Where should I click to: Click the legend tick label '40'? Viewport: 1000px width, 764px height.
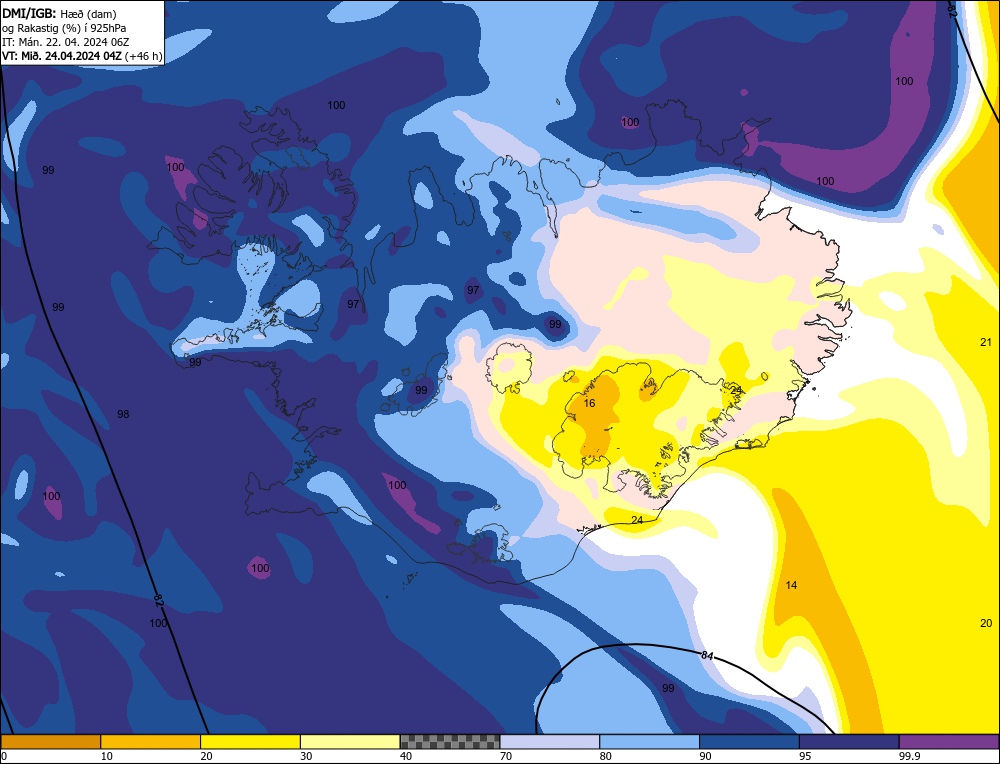(x=406, y=756)
